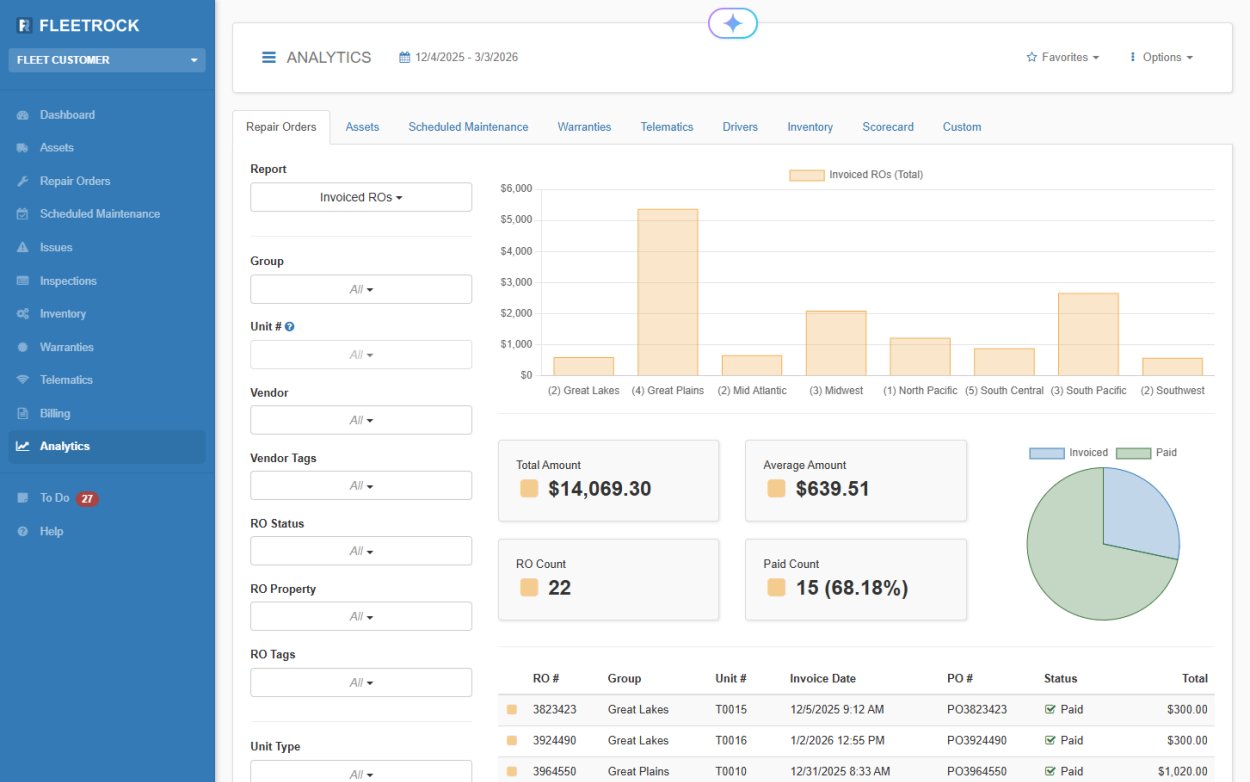Click the Telematics wifi icon
The height and width of the screenshot is (782, 1250).
tap(23, 380)
